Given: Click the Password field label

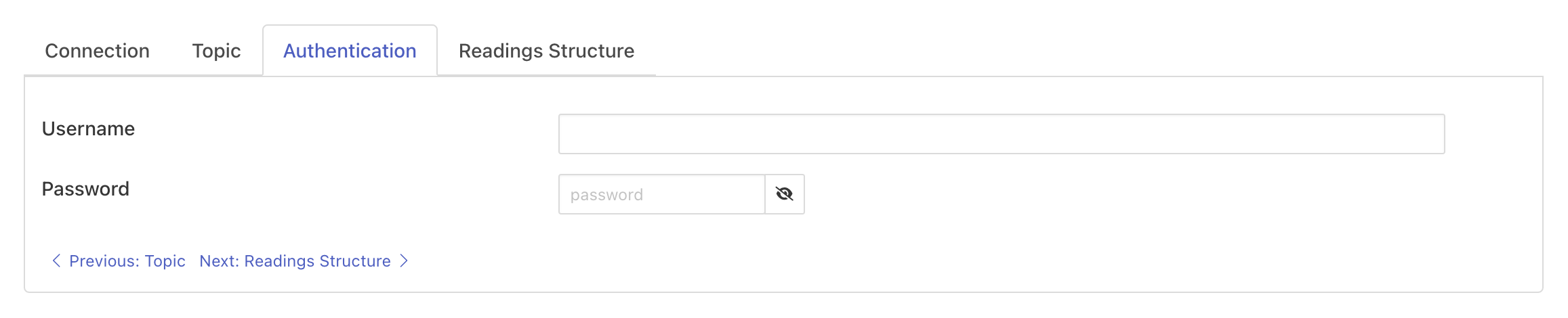Looking at the screenshot, I should (85, 189).
